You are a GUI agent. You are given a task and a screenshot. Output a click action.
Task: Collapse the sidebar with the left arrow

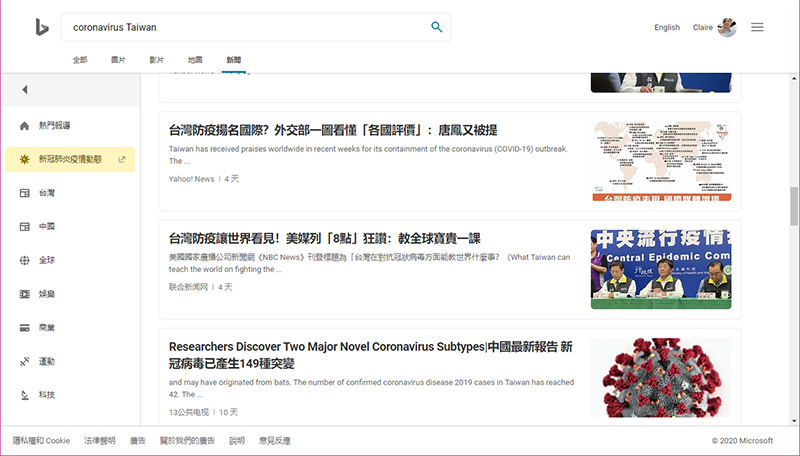pyautogui.click(x=24, y=90)
